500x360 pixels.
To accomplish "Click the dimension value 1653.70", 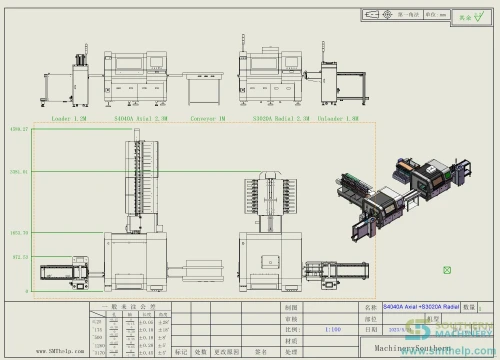I will (x=19, y=233).
